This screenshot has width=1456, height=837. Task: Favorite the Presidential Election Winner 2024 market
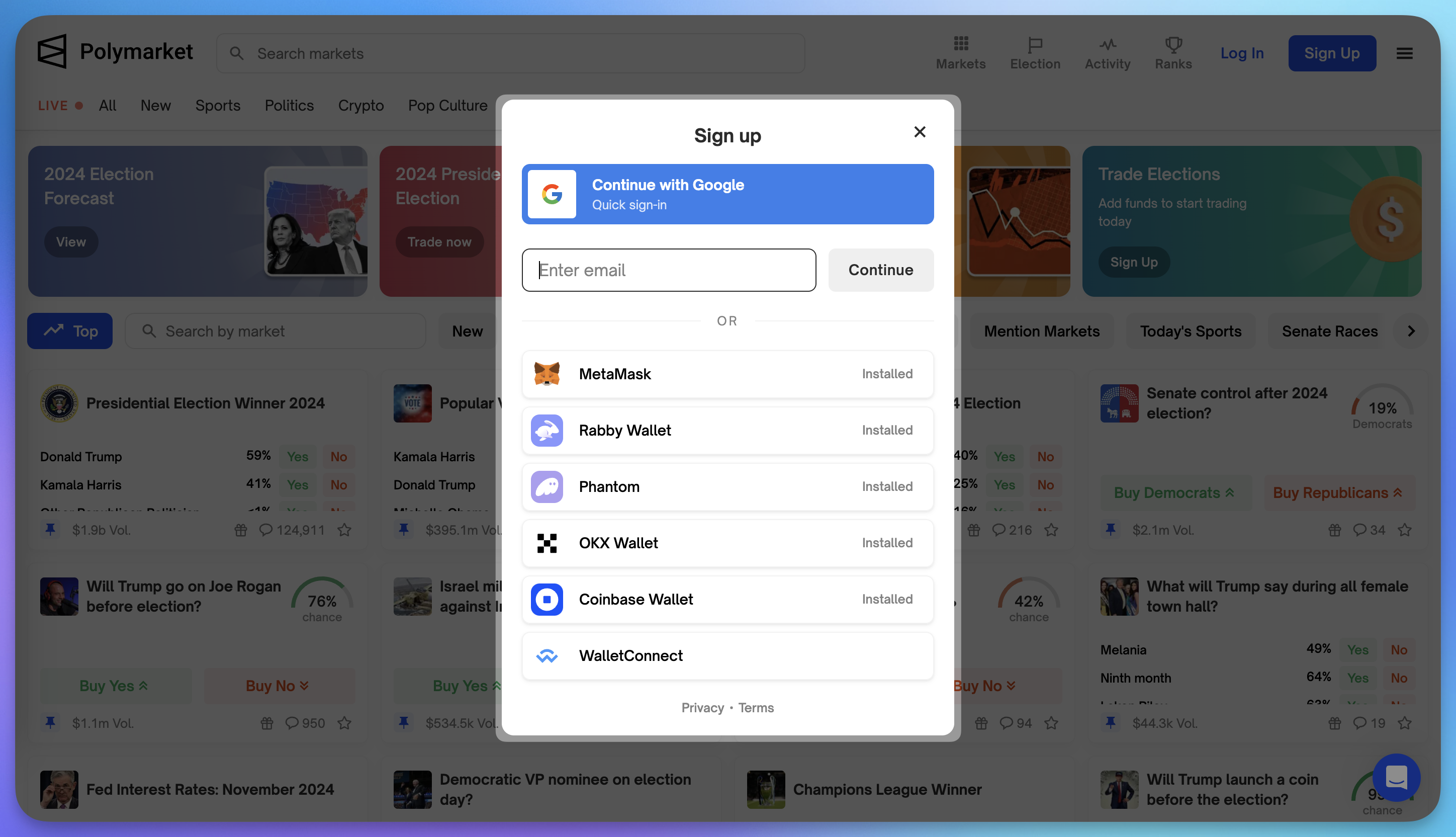pos(344,530)
